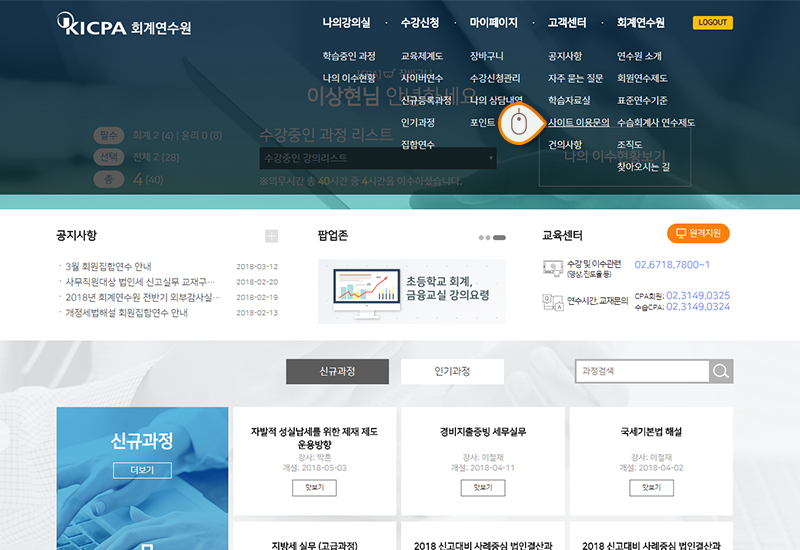Select 찾아오시는 길 submenu item
The height and width of the screenshot is (550, 800).
643,167
